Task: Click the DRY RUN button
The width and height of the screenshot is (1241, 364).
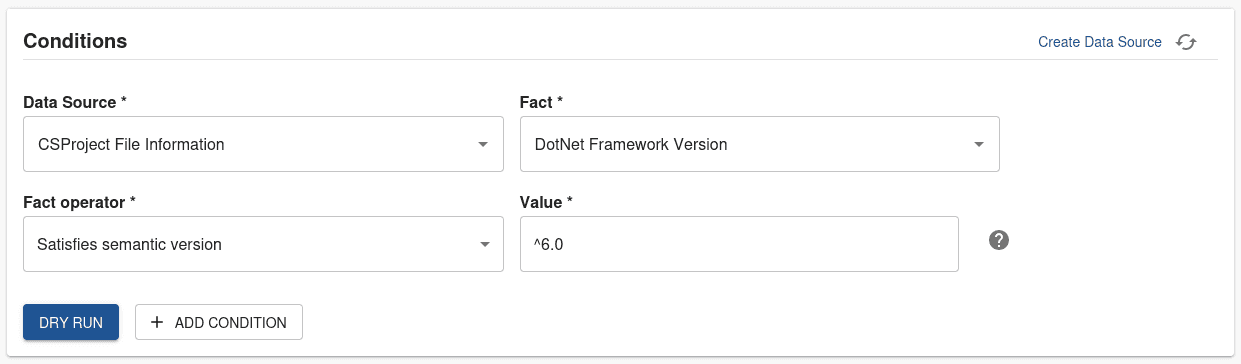Action: 71,322
